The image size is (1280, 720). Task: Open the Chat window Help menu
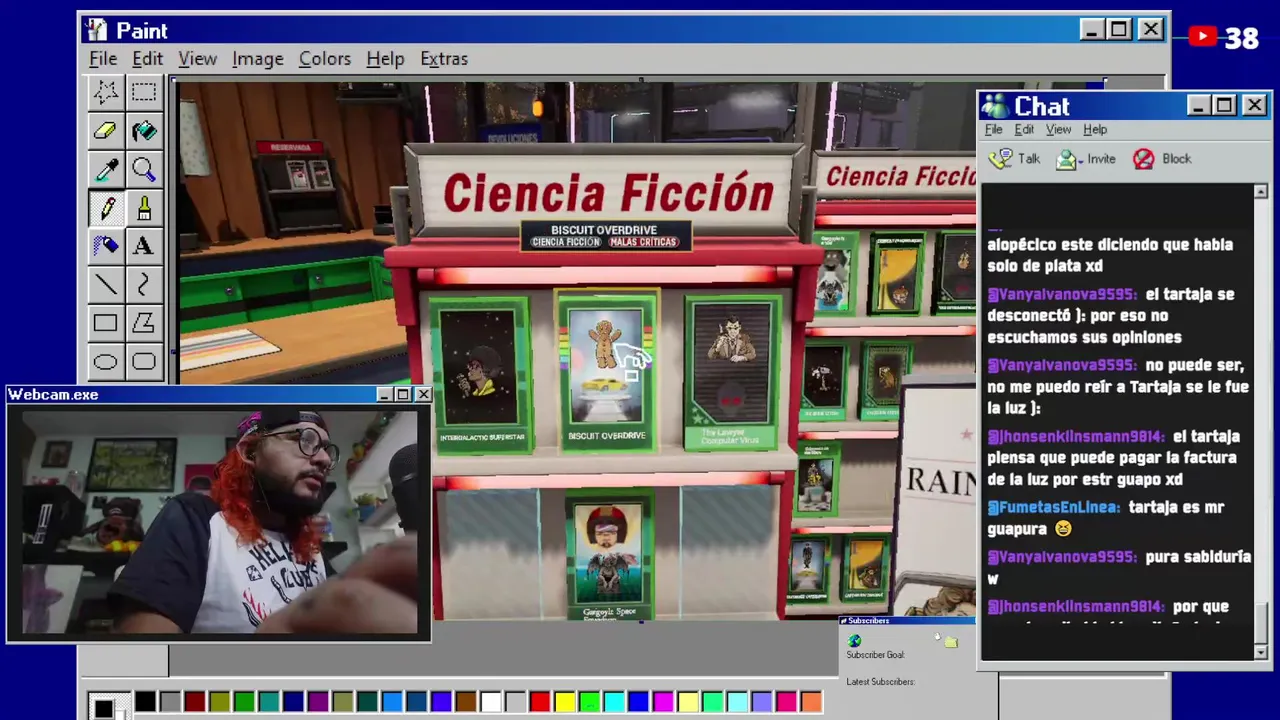tap(1095, 129)
